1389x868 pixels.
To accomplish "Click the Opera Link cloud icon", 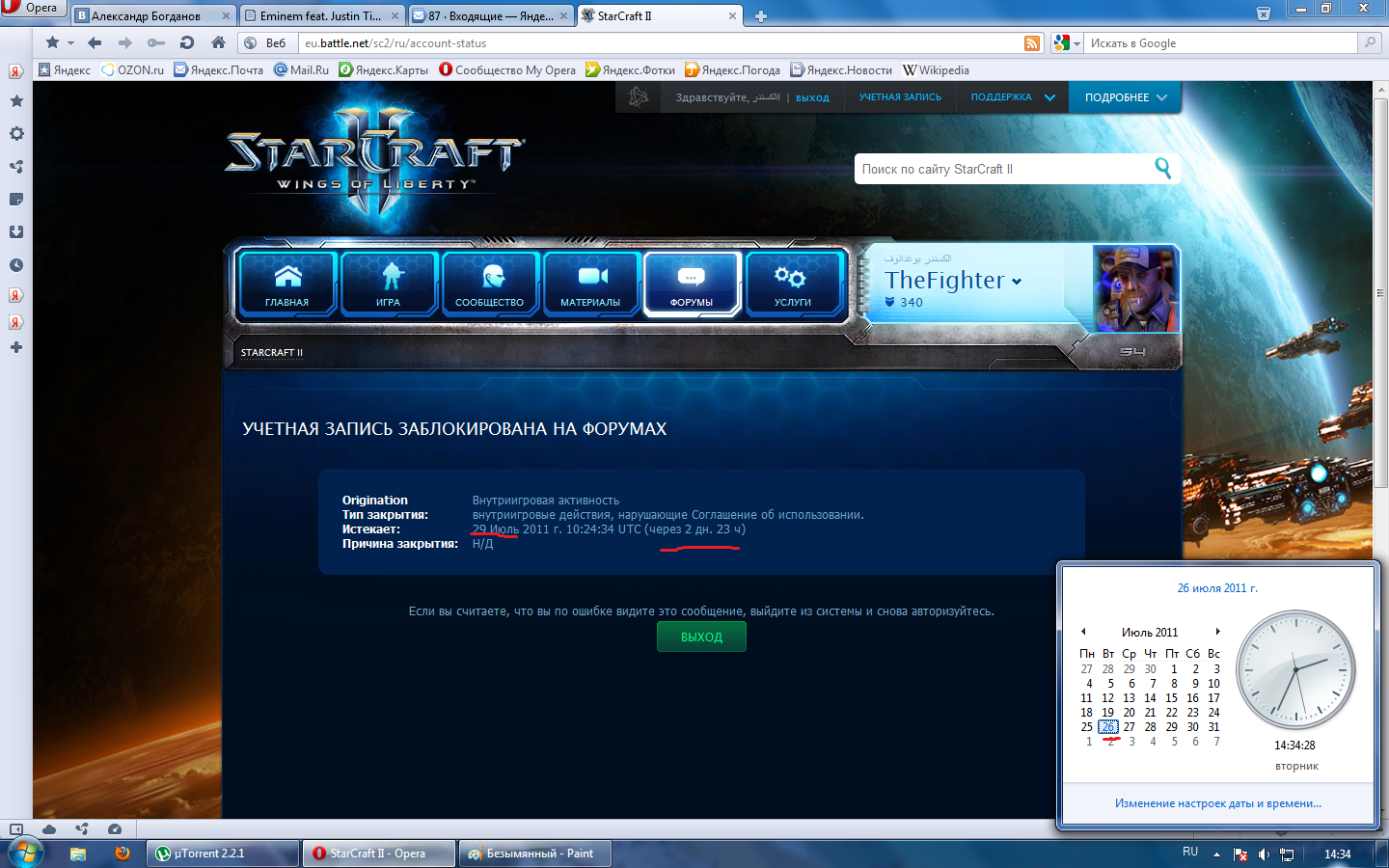I will pyautogui.click(x=49, y=829).
